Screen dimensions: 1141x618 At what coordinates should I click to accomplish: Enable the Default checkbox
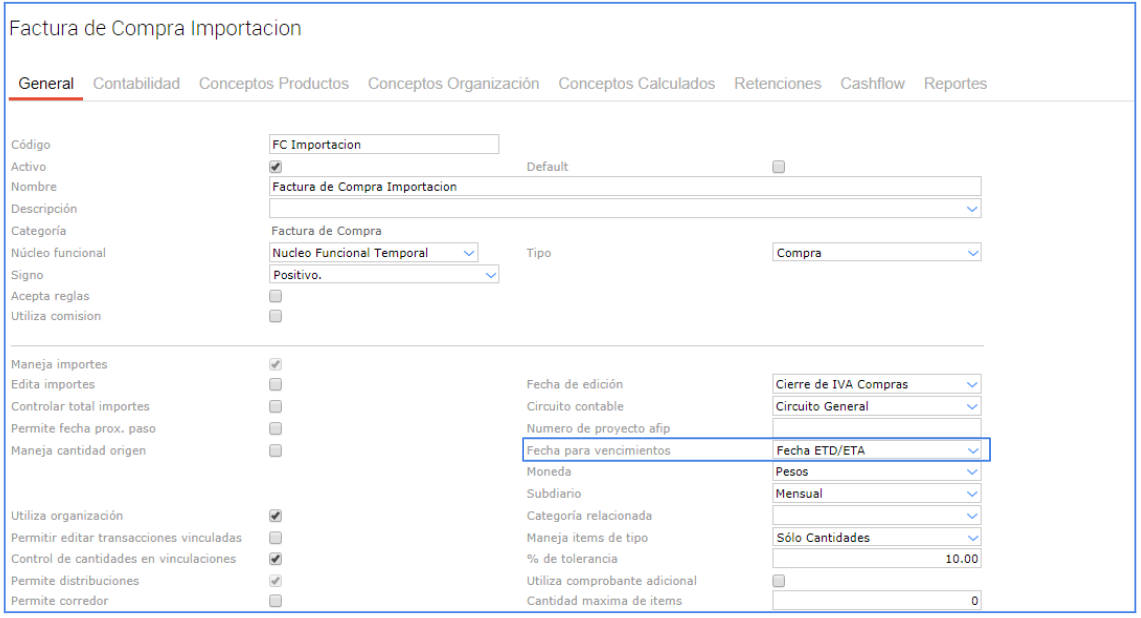pyautogui.click(x=779, y=167)
